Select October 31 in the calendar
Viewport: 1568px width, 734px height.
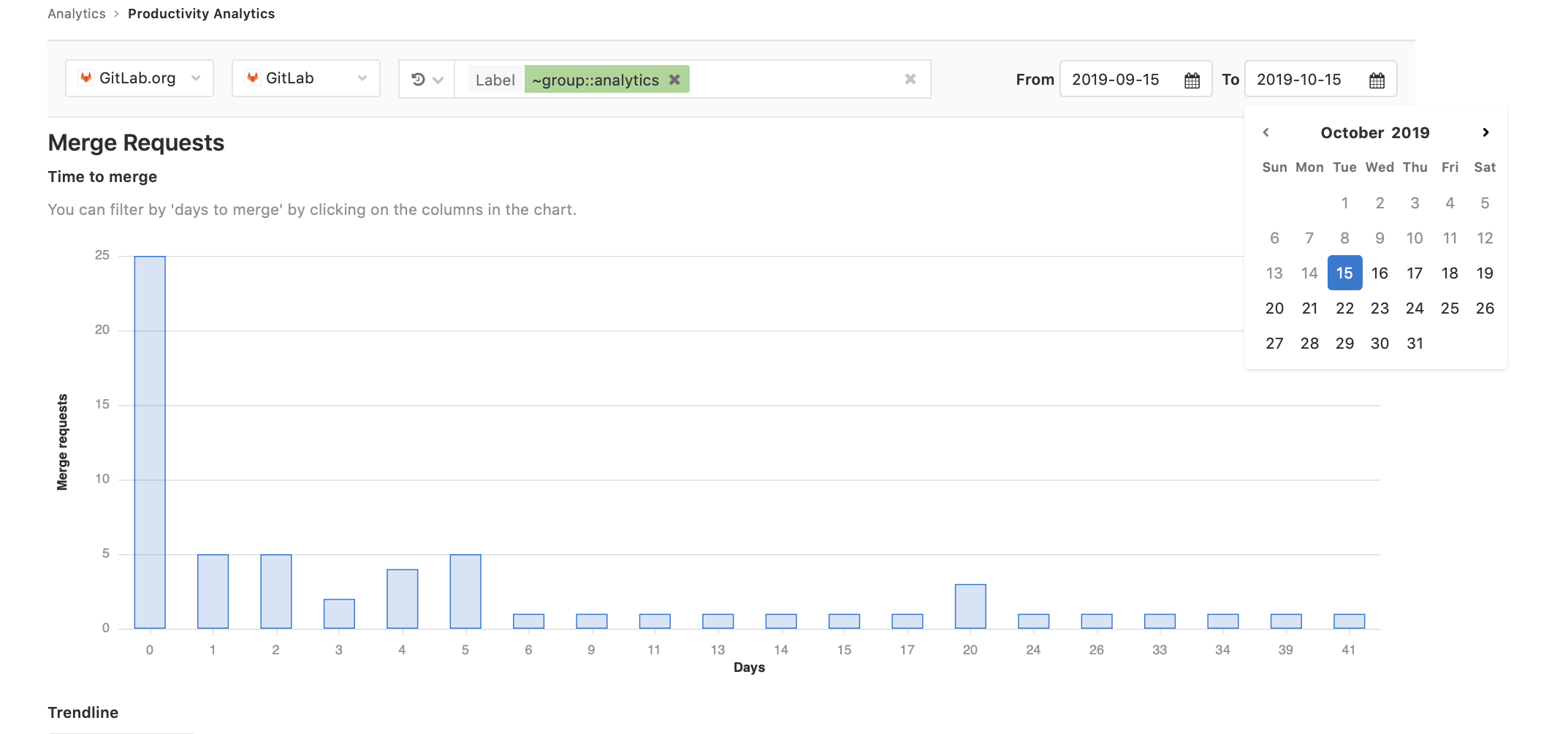pyautogui.click(x=1415, y=343)
